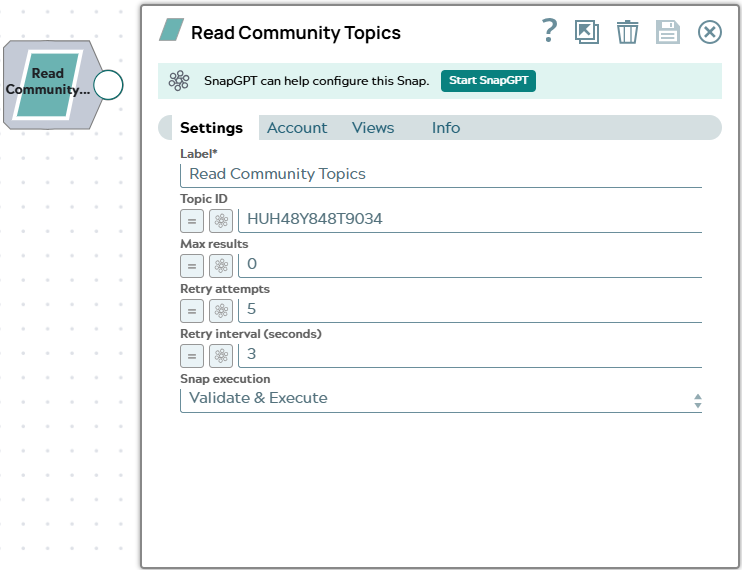The image size is (742, 570).
Task: Click Start SnapGPT button
Action: click(x=488, y=81)
